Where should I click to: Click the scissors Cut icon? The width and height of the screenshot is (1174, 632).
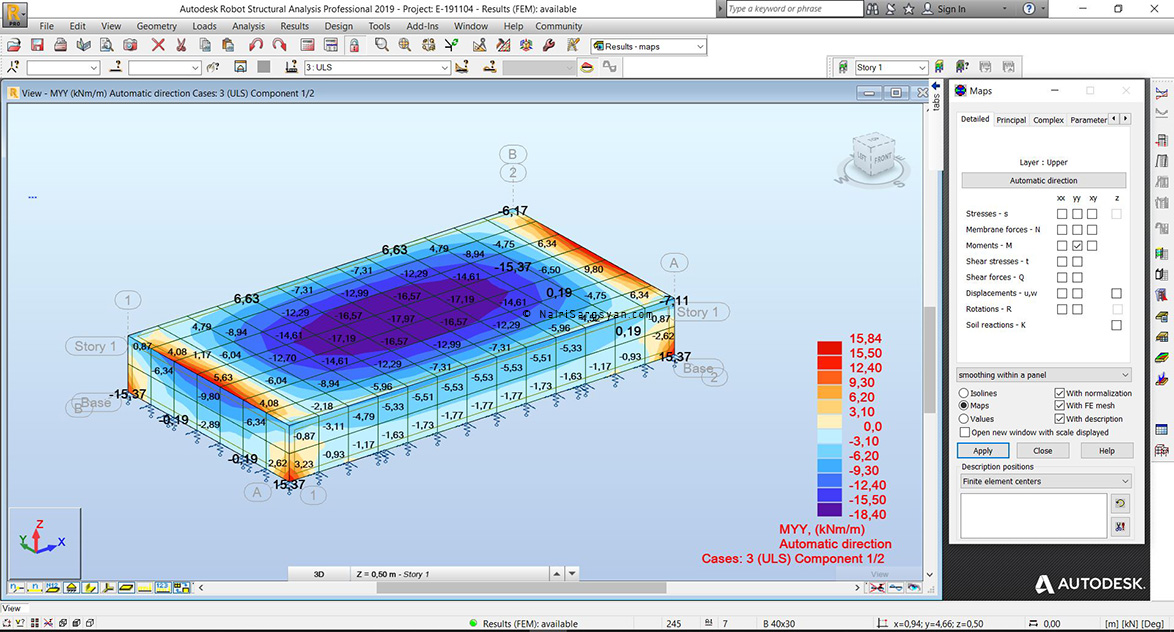pyautogui.click(x=181, y=46)
